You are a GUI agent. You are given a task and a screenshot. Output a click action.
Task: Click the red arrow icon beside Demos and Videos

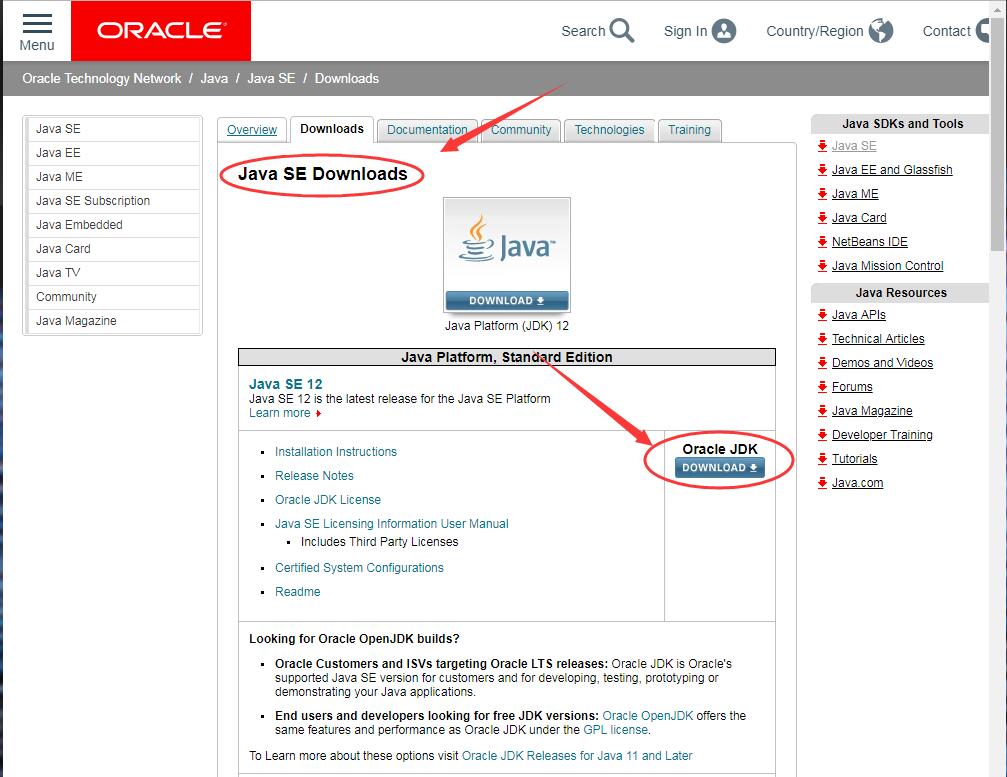(822, 363)
